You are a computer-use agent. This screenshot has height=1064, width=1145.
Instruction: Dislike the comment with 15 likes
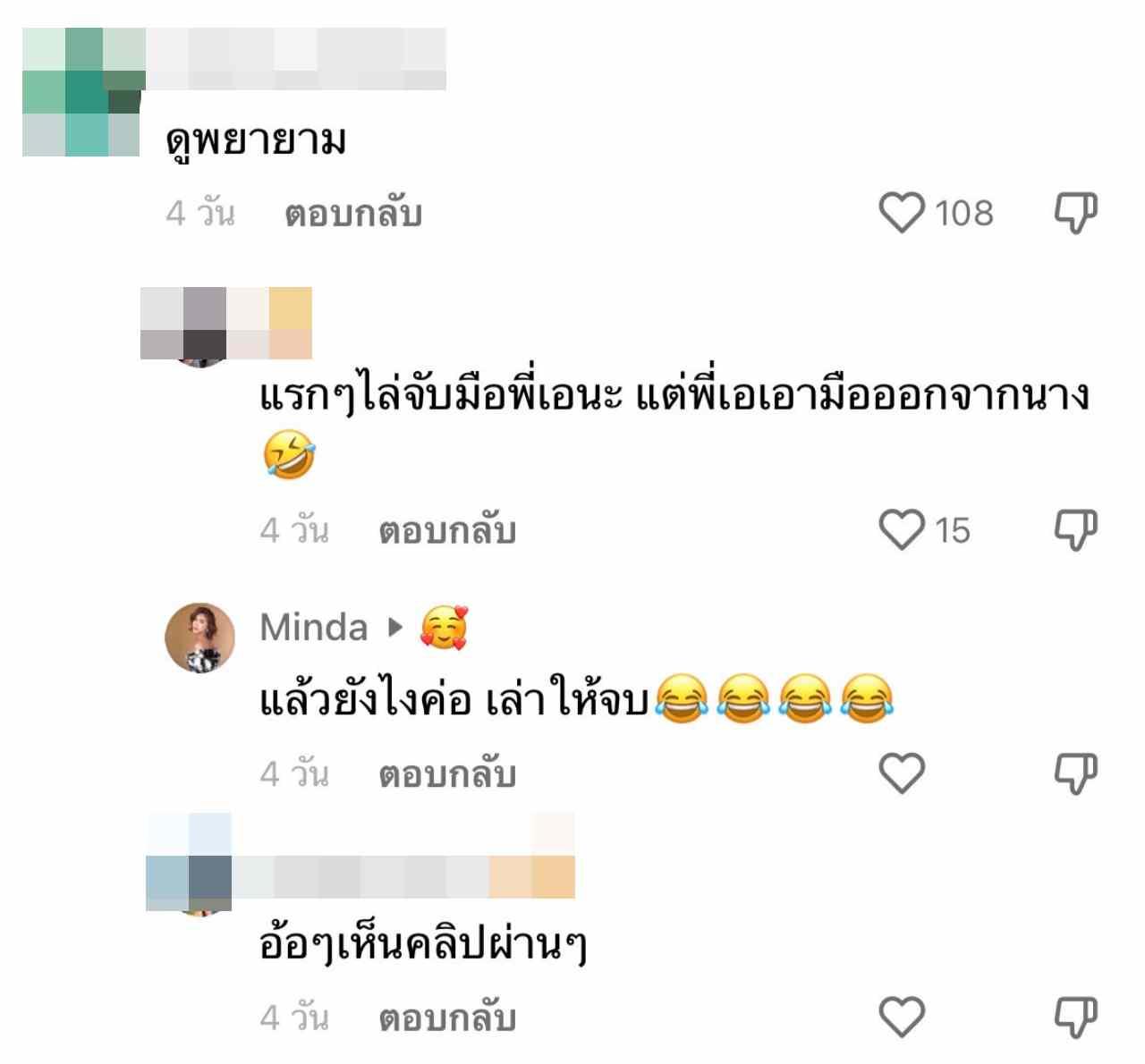point(1076,529)
